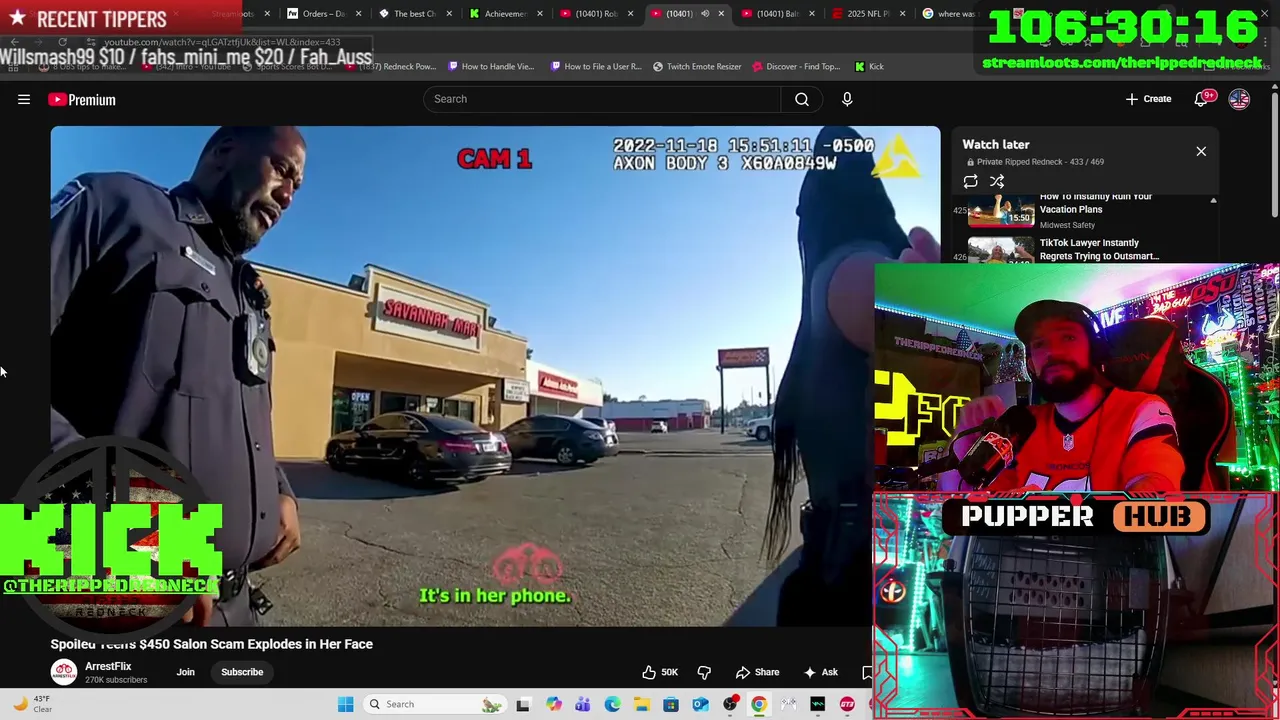The height and width of the screenshot is (720, 1280).
Task: Click the Watch later playlist title
Action: pyautogui.click(x=996, y=144)
